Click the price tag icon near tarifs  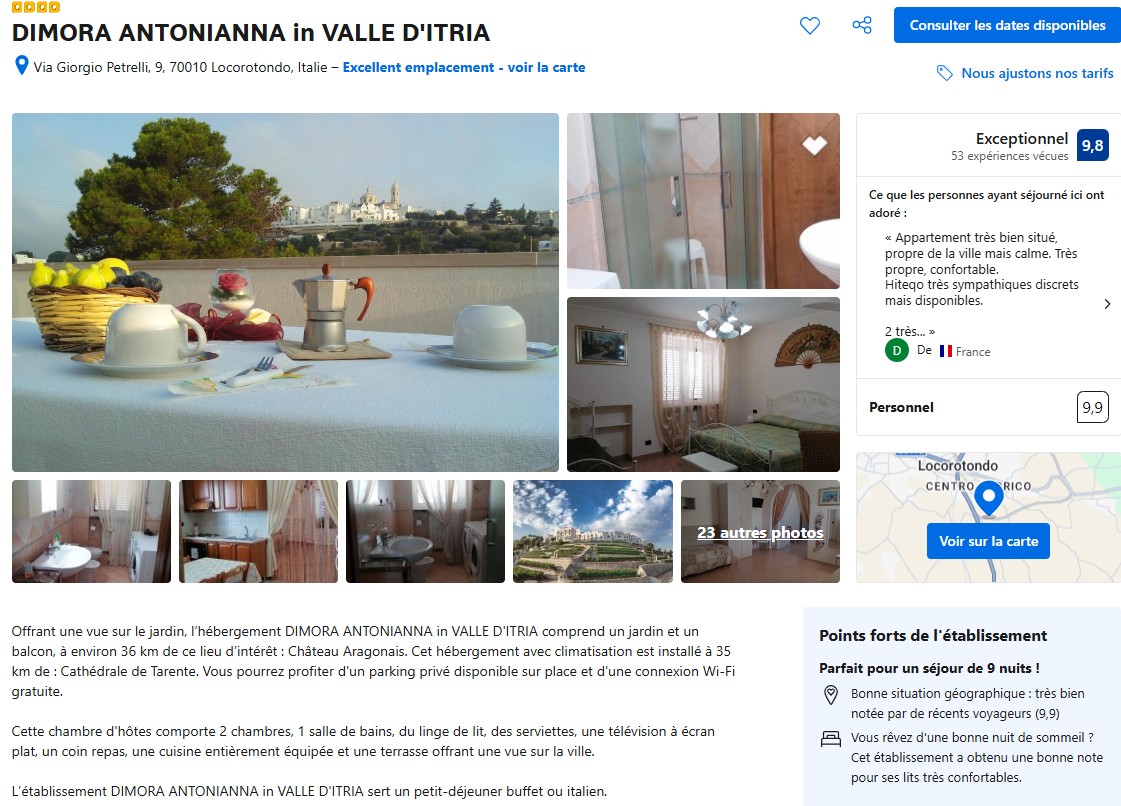(944, 73)
